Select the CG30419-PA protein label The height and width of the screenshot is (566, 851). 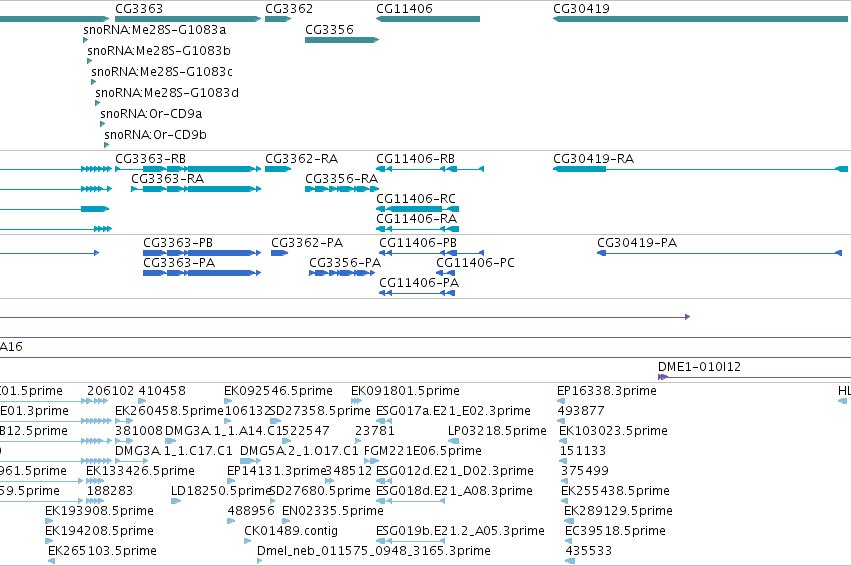637,243
